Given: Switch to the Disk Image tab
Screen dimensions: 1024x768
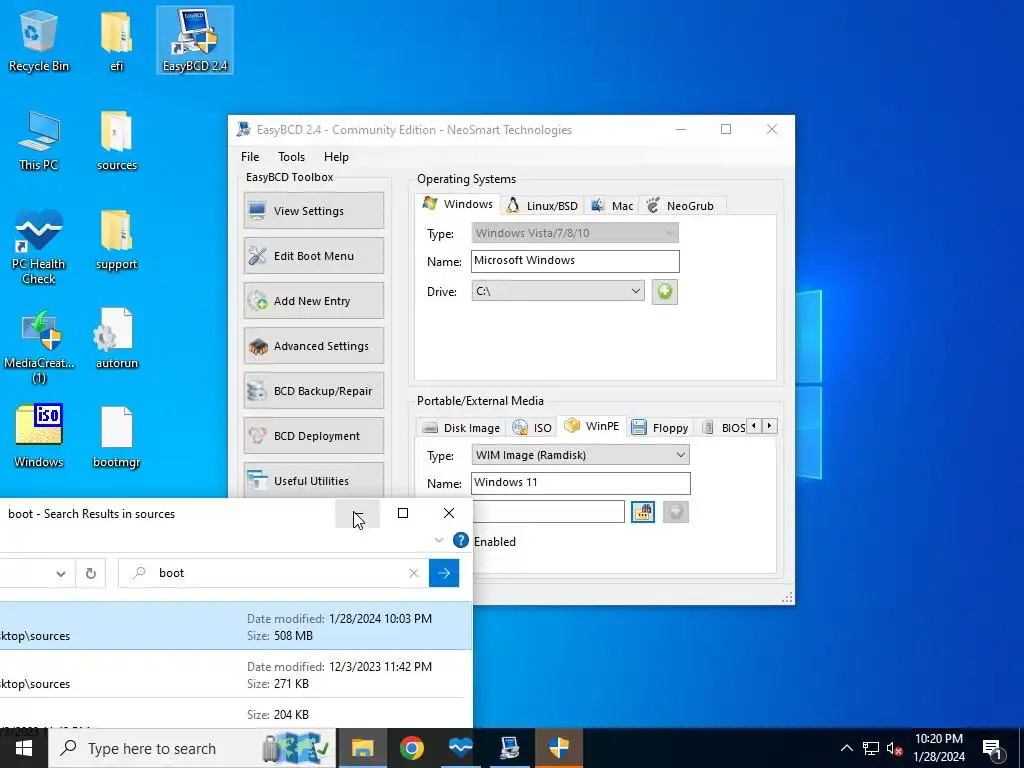Looking at the screenshot, I should point(461,428).
